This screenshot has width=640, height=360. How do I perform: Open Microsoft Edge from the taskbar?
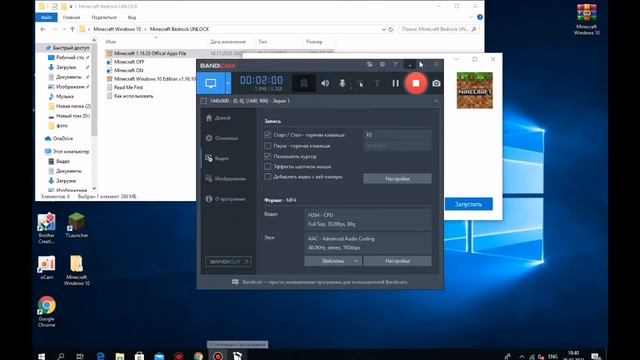(x=100, y=356)
